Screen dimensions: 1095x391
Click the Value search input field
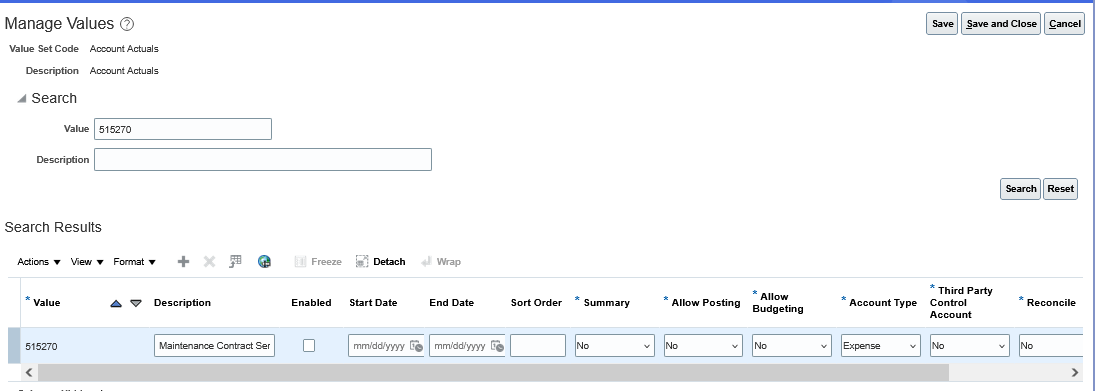[183, 129]
